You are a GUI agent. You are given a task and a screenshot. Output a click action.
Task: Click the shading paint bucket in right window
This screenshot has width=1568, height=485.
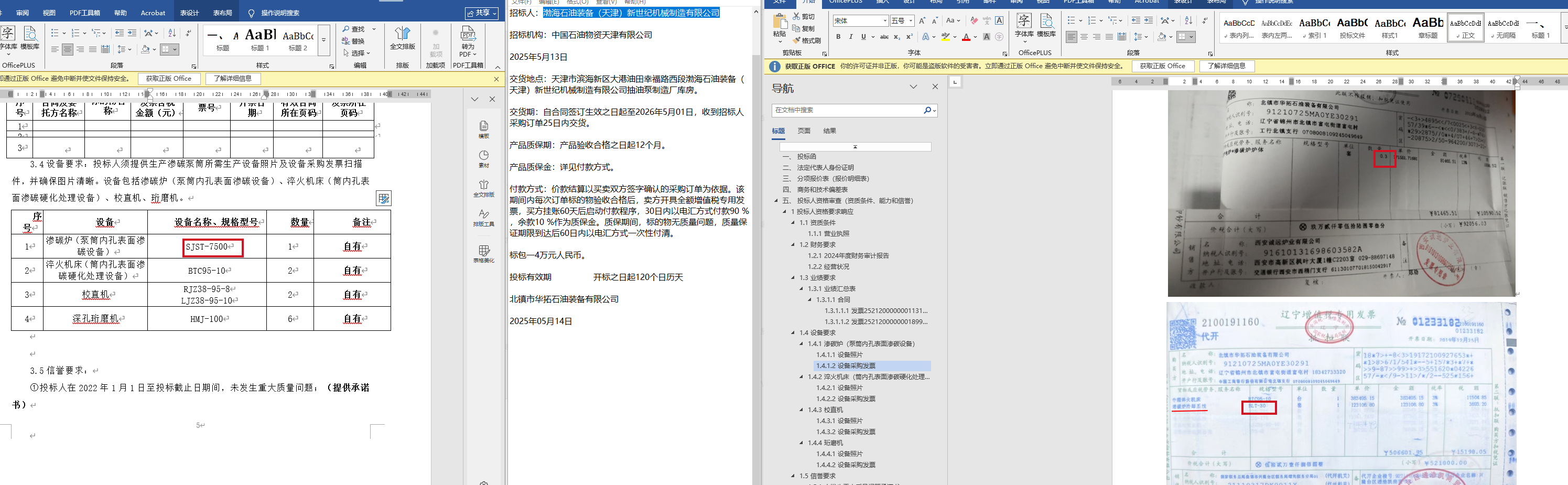pyautogui.click(x=1161, y=37)
